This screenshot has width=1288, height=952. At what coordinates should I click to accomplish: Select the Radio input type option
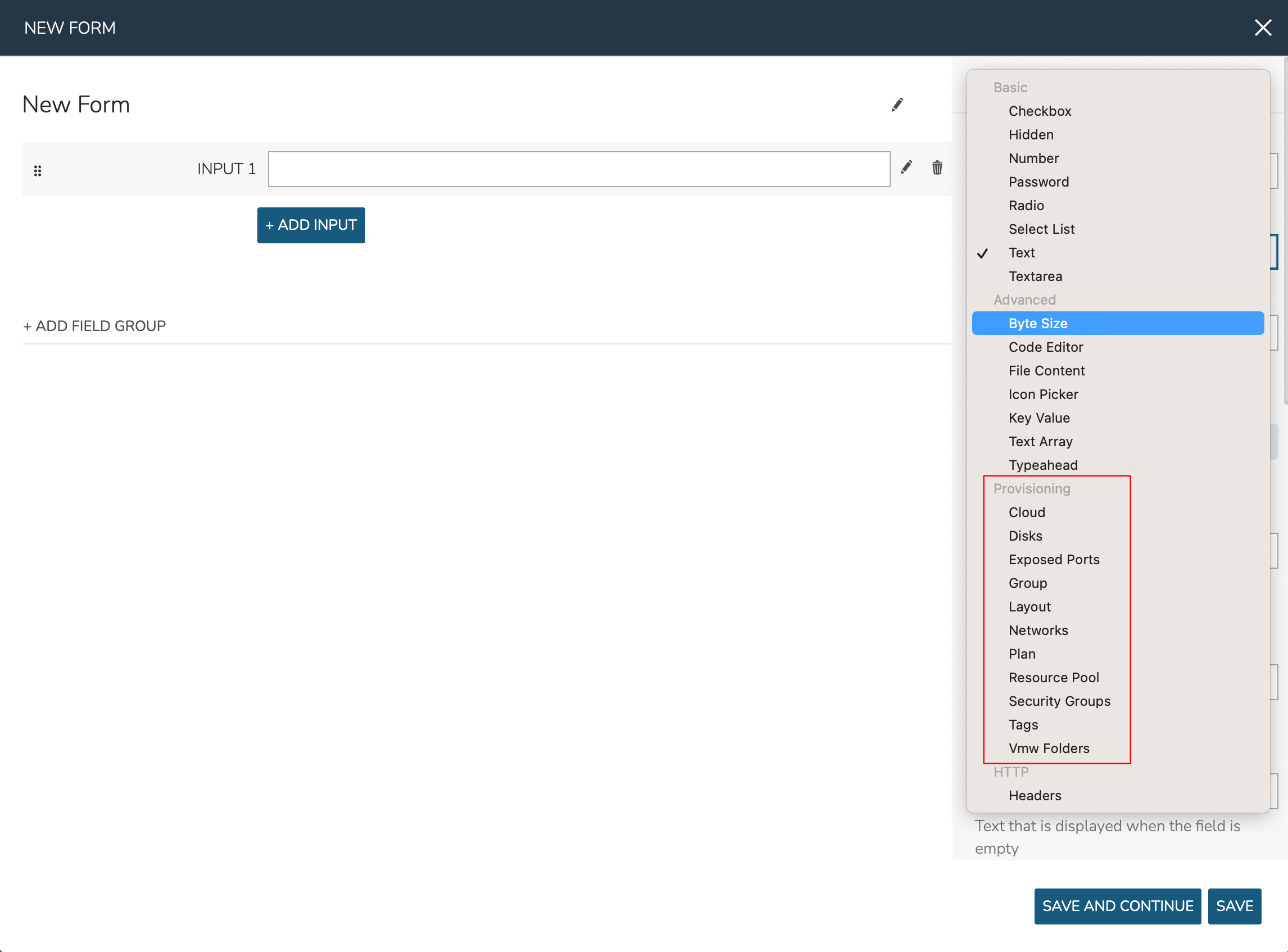click(1026, 205)
